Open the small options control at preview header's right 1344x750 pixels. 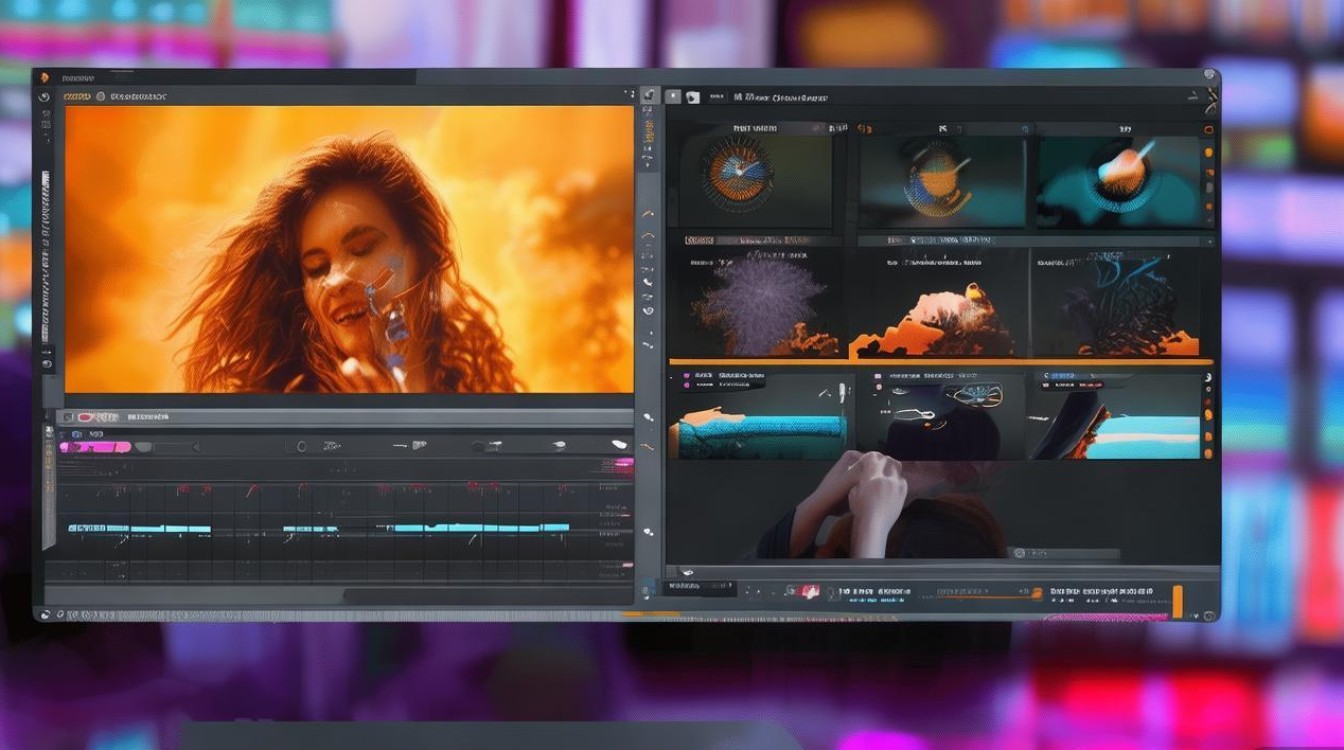click(x=628, y=95)
